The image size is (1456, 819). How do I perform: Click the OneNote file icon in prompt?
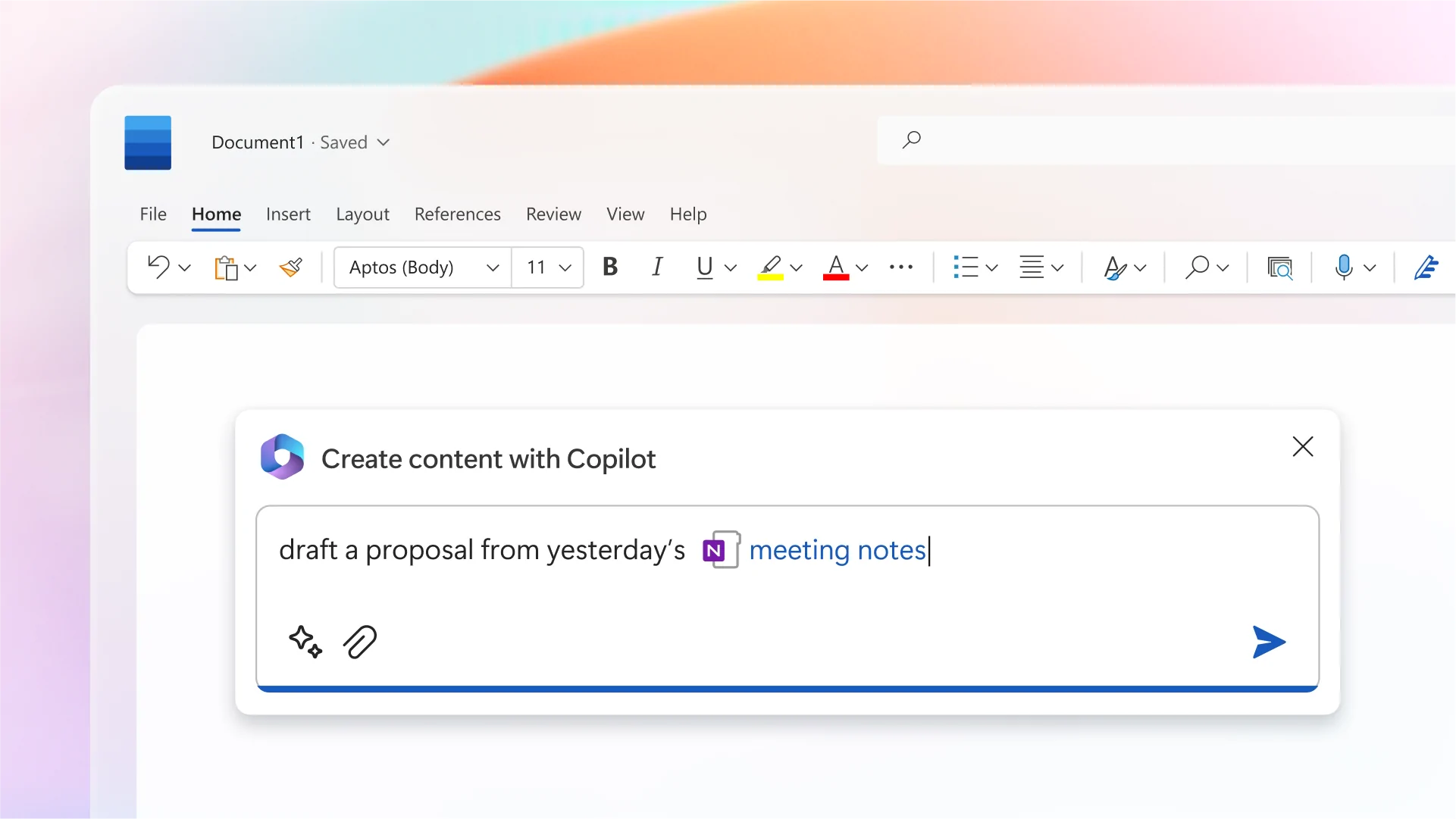click(721, 550)
